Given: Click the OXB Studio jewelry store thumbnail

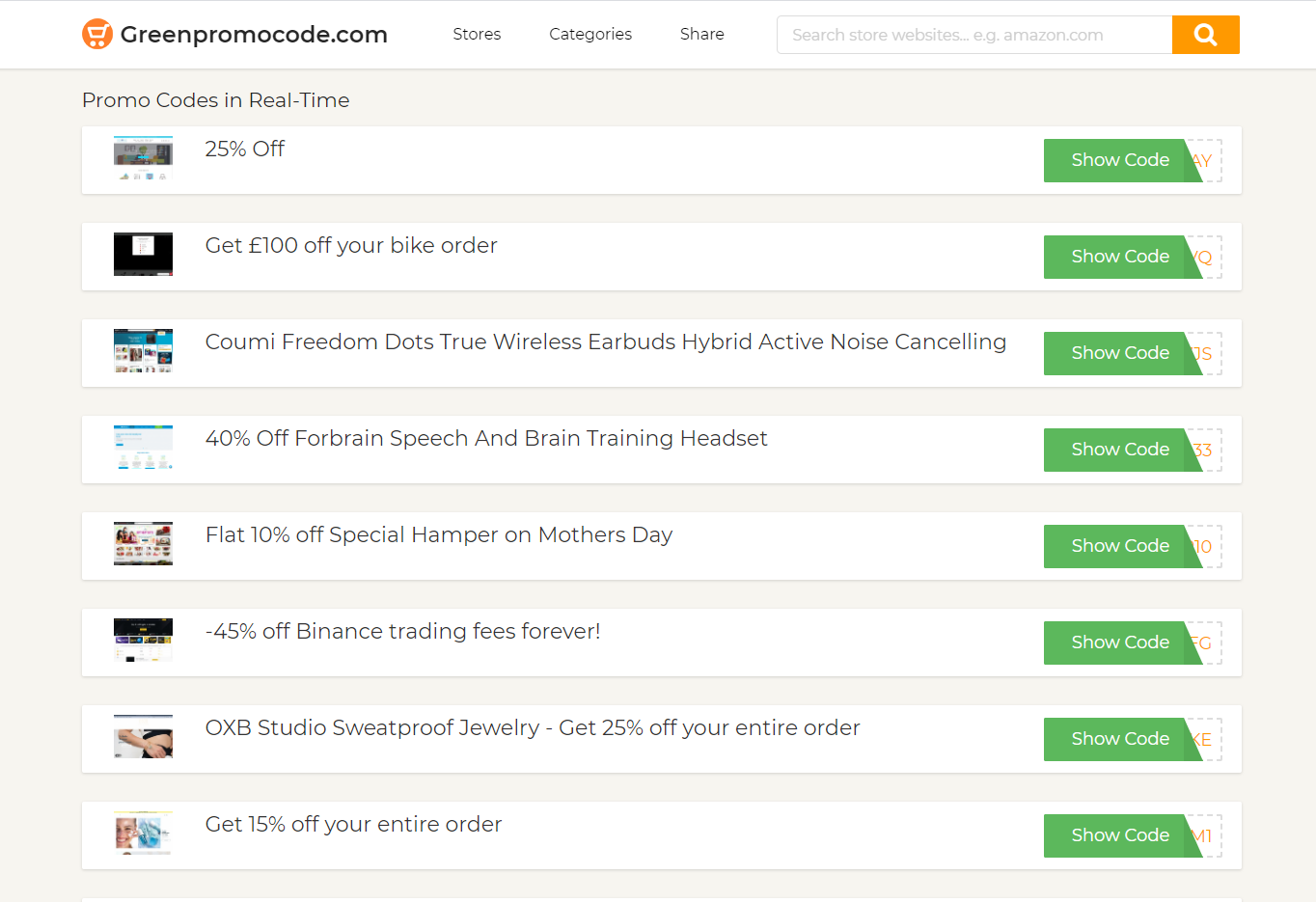Looking at the screenshot, I should 143,736.
